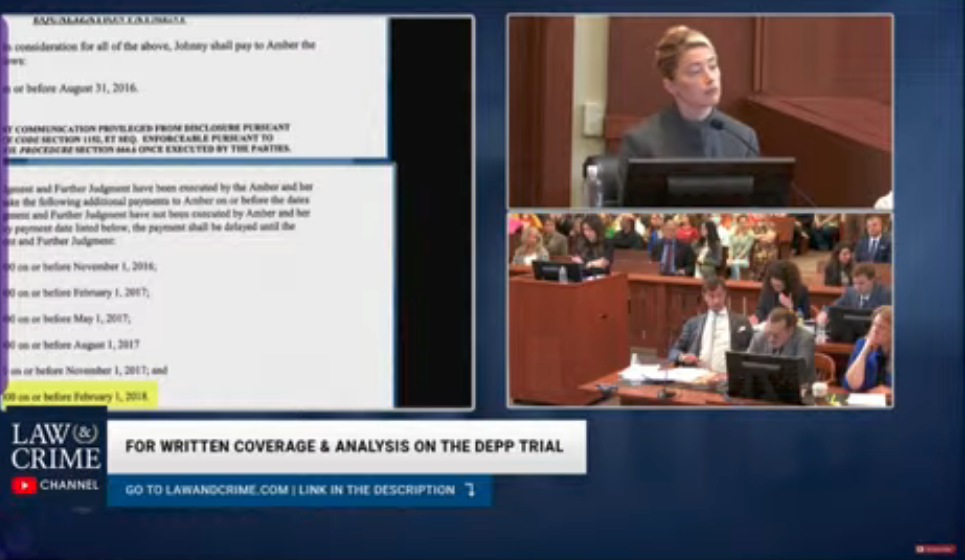Select the witness stand video feed

point(700,111)
